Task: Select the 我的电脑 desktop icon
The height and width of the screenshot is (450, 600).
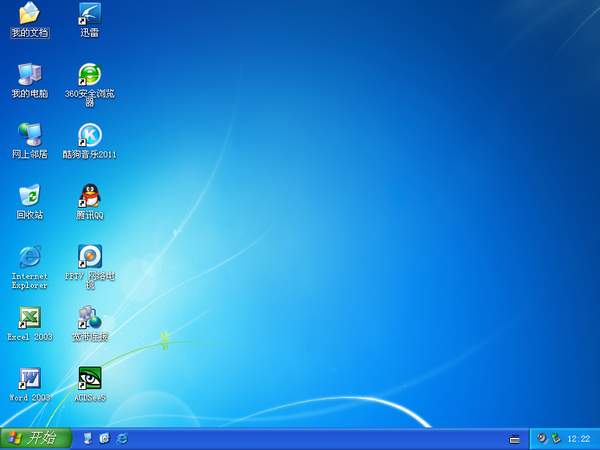Action: pyautogui.click(x=29, y=74)
